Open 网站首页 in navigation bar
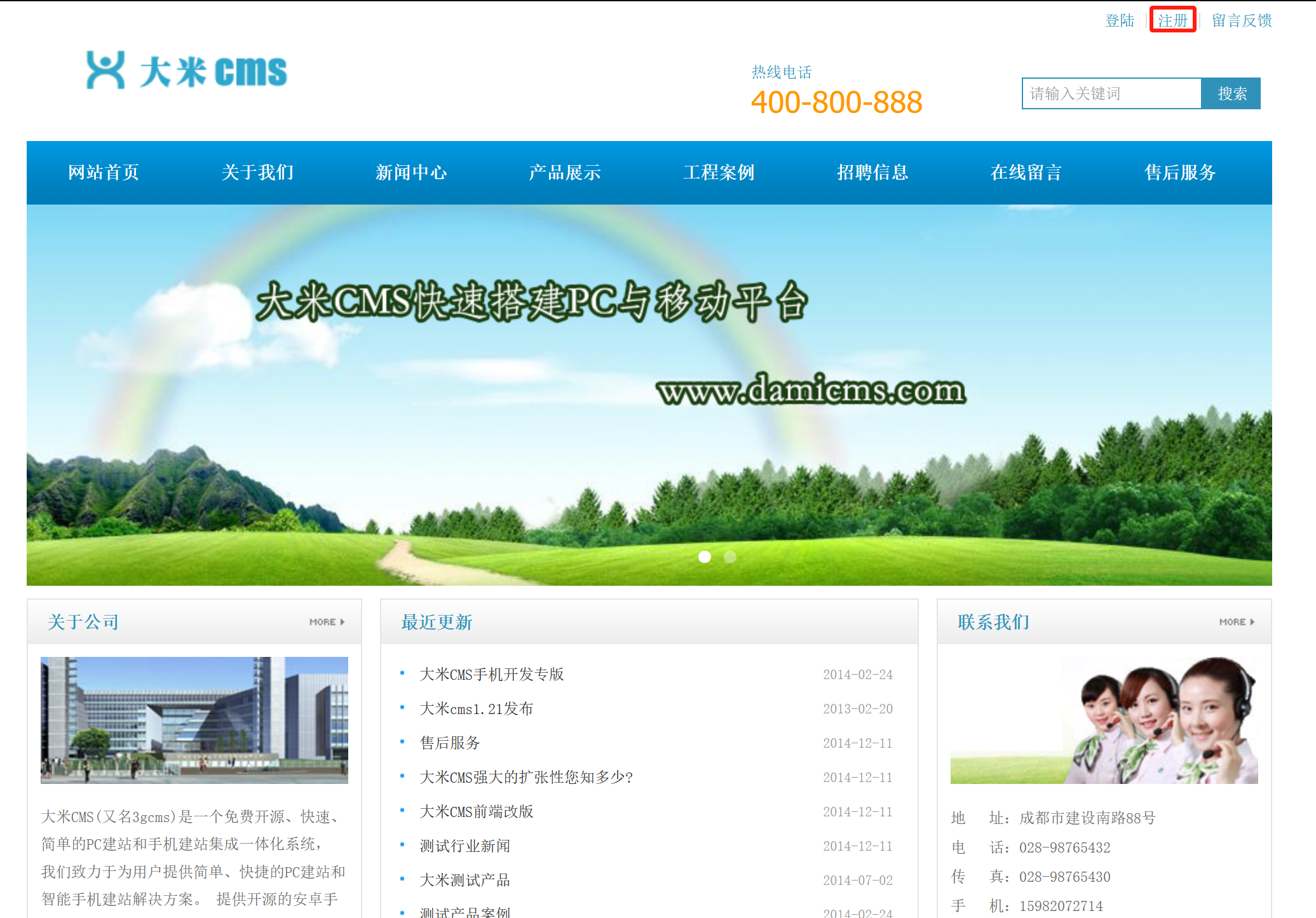The image size is (1316, 918). [x=104, y=172]
